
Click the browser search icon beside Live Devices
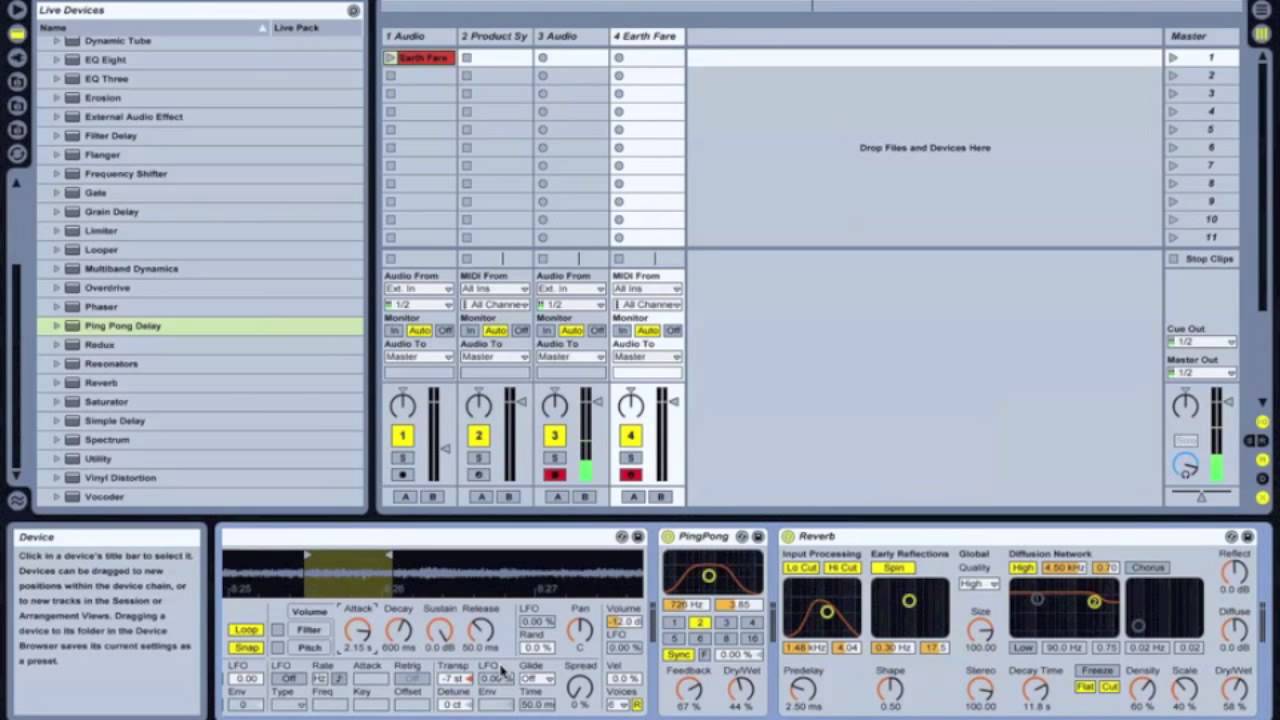click(x=353, y=10)
